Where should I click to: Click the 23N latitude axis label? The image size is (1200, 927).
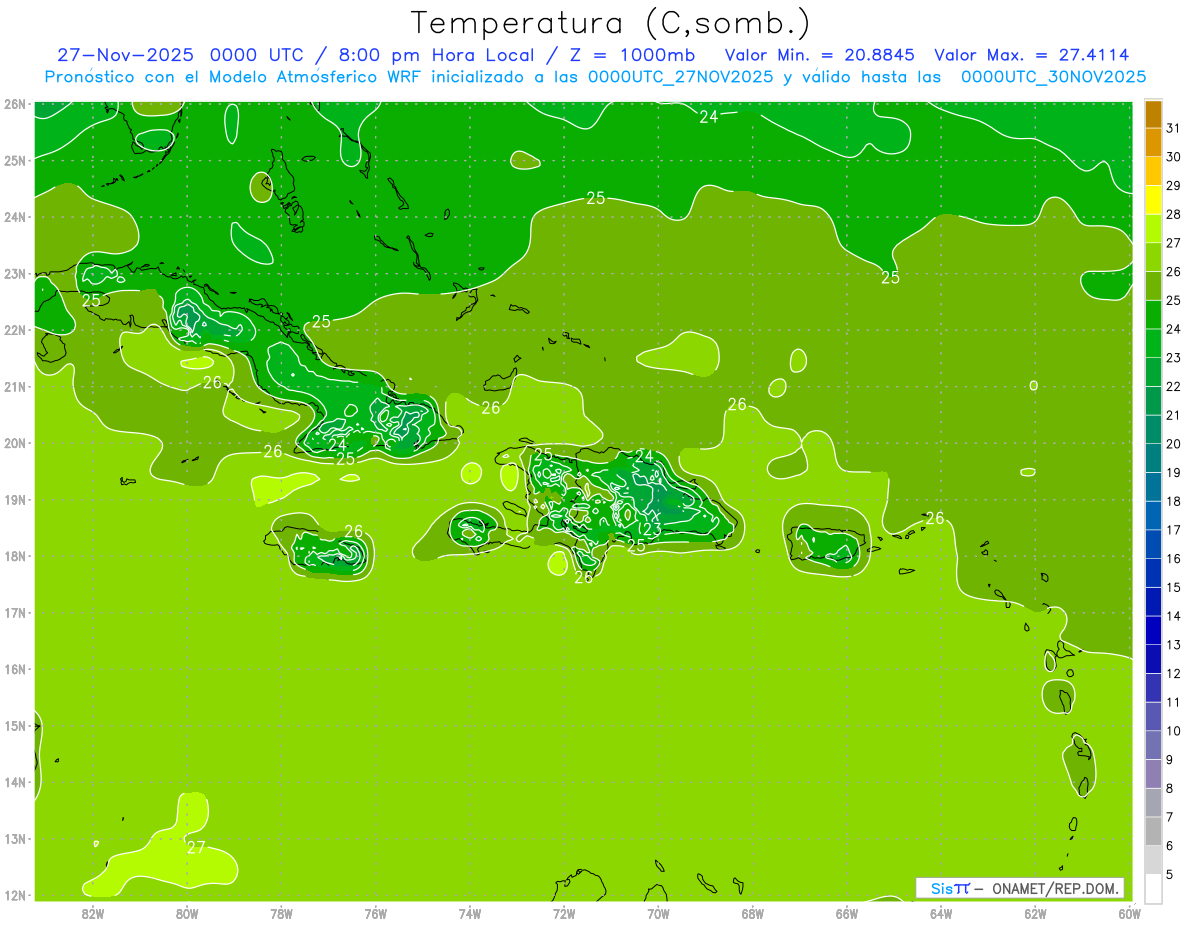[x=14, y=273]
